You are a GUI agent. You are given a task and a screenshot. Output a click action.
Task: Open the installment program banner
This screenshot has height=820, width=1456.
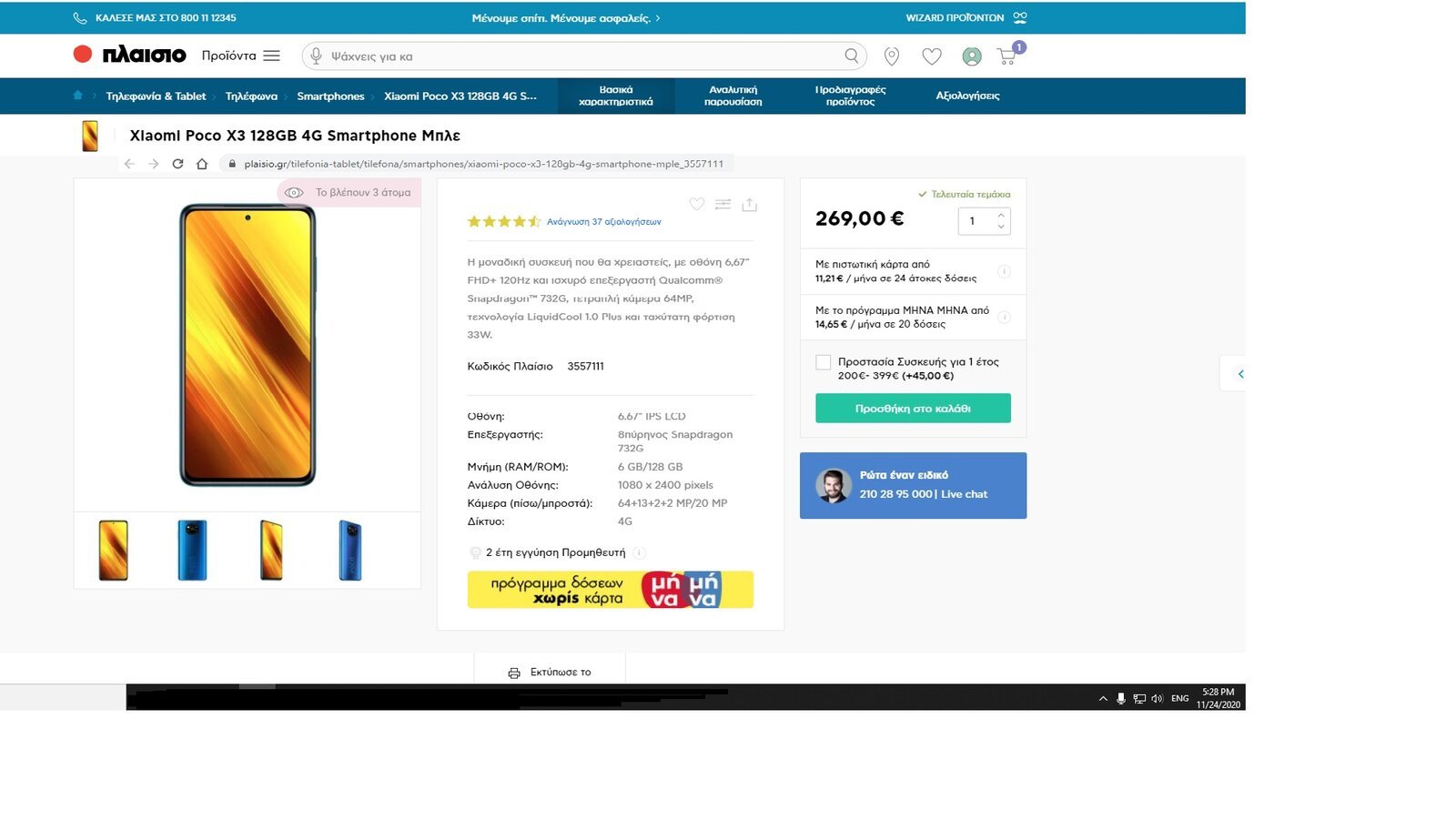point(610,589)
